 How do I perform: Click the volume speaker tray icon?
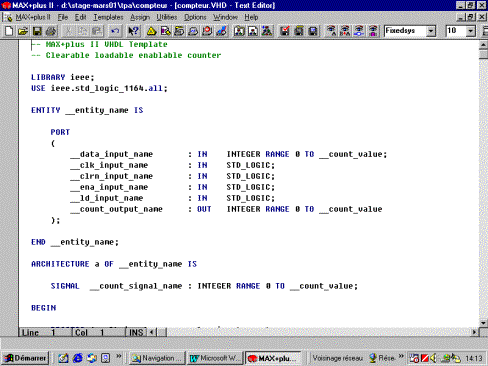[x=433, y=358]
